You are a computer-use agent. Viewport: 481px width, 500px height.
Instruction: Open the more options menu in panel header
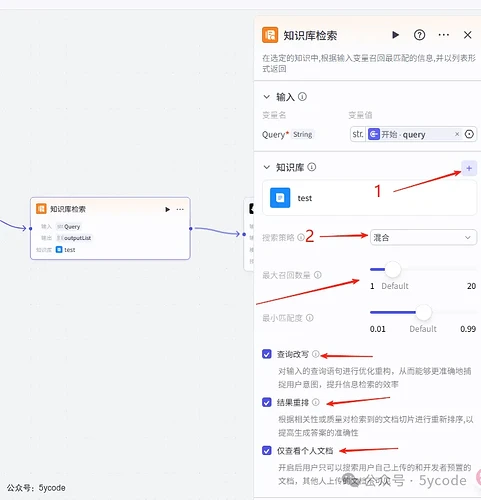[444, 35]
